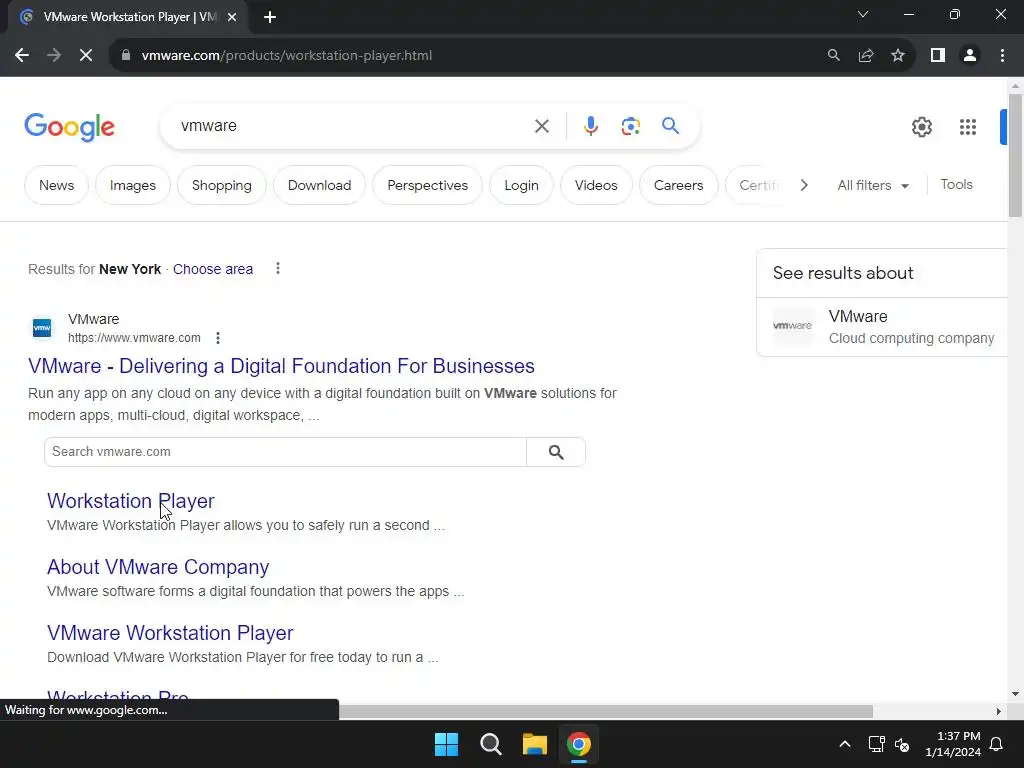Show hidden system tray icons
The width and height of the screenshot is (1024, 768).
[844, 744]
